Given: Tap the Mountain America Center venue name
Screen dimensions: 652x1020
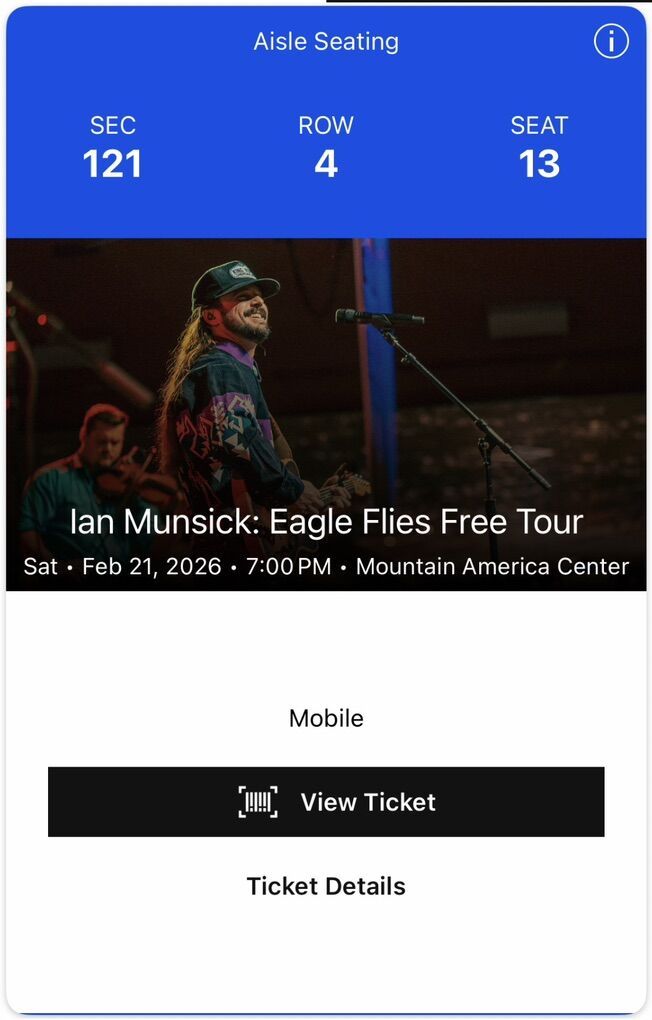Looking at the screenshot, I should click(x=492, y=567).
